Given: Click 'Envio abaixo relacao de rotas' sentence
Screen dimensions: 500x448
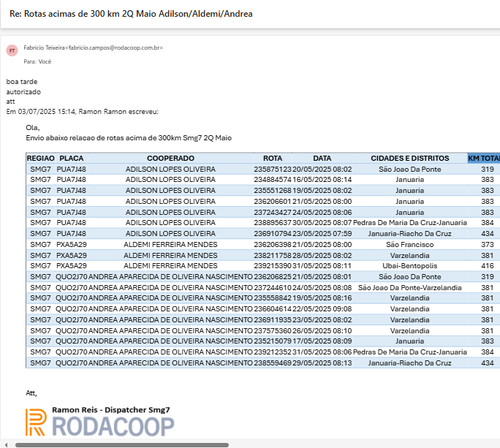Looking at the screenshot, I should 129,138.
